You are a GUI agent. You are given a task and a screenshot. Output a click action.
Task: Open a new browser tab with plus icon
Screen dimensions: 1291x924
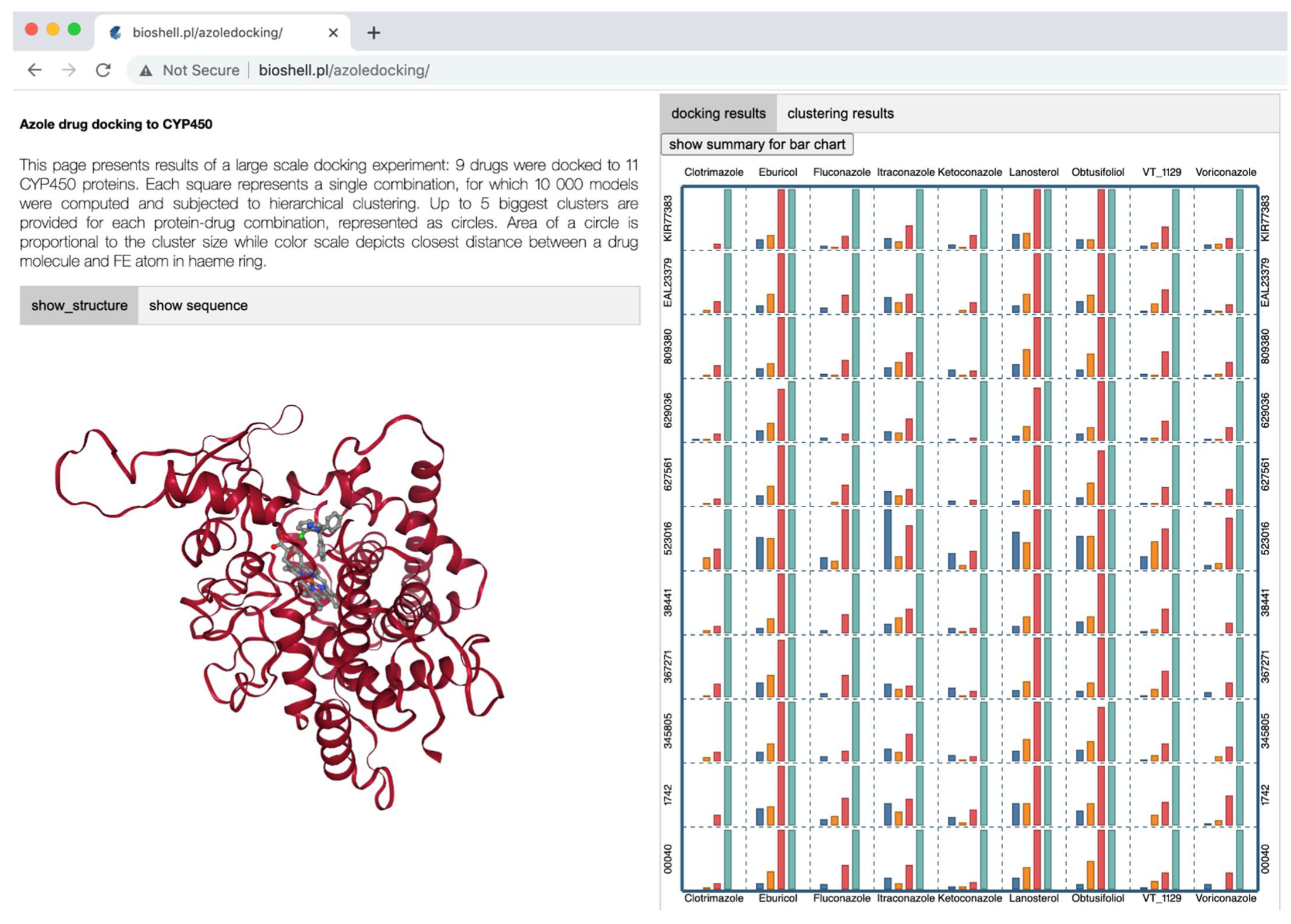373,33
